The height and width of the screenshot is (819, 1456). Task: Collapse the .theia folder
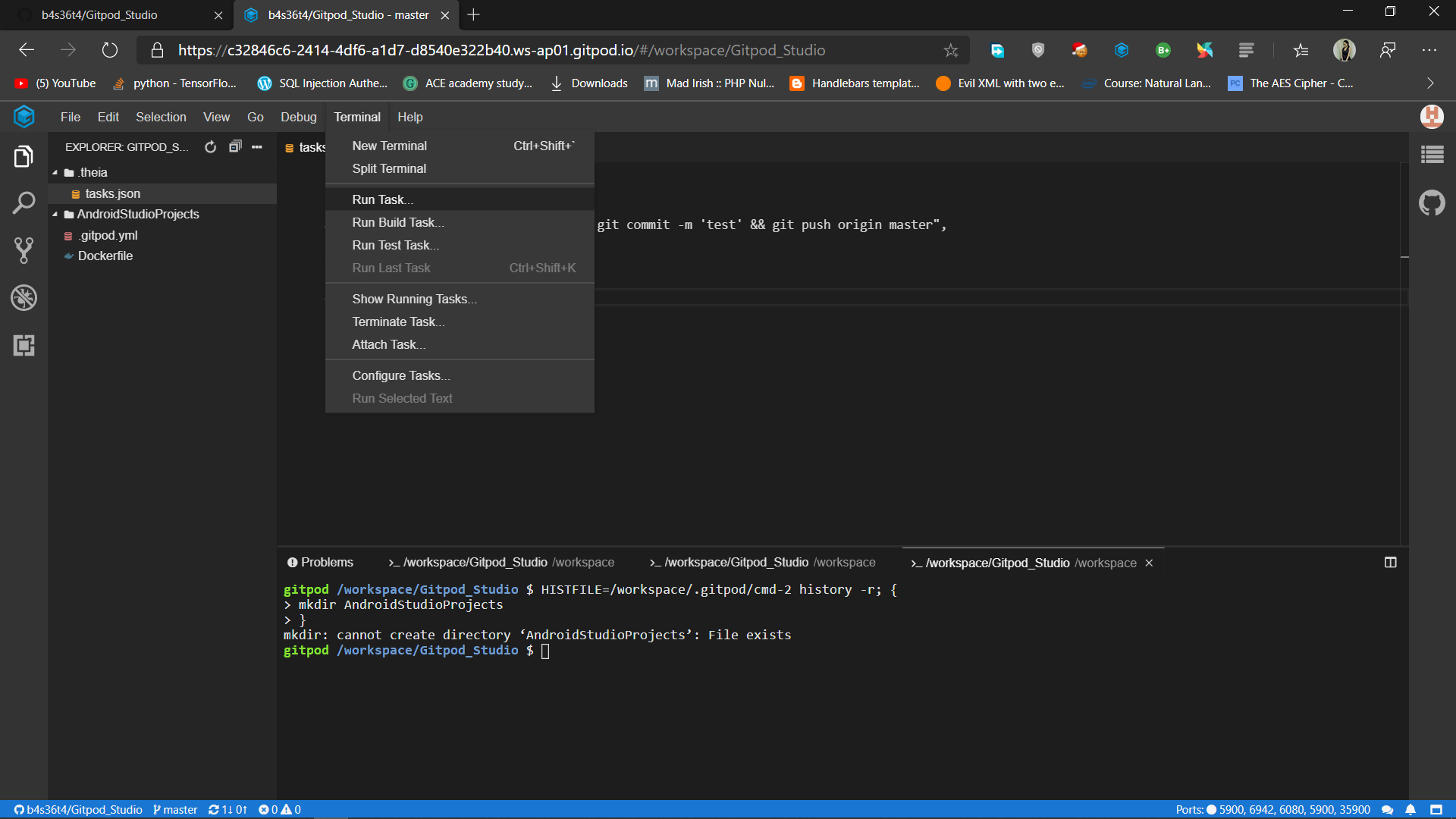click(55, 173)
